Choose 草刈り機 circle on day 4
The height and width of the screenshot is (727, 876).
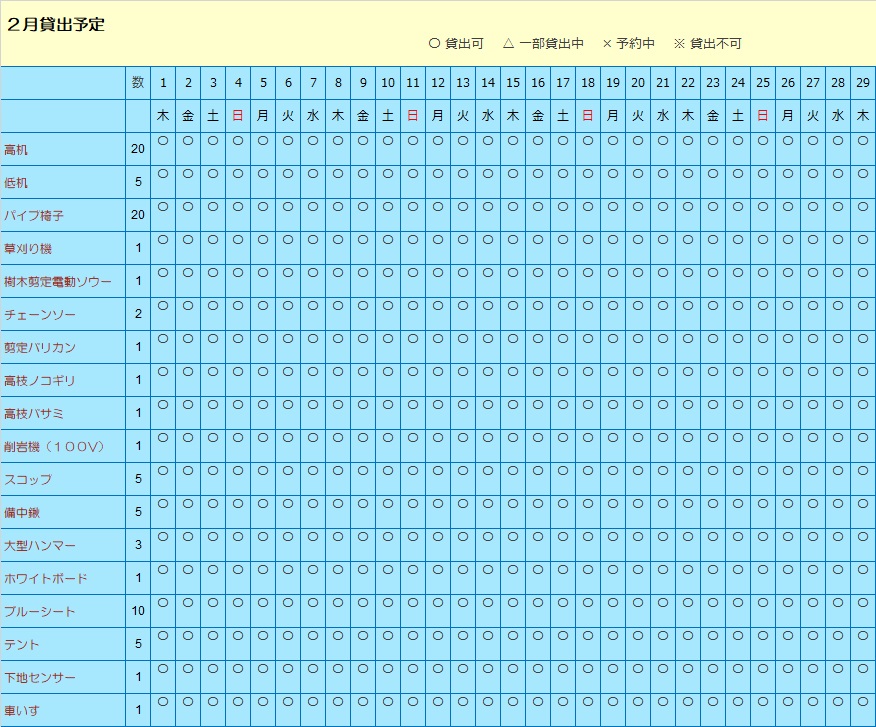point(238,240)
